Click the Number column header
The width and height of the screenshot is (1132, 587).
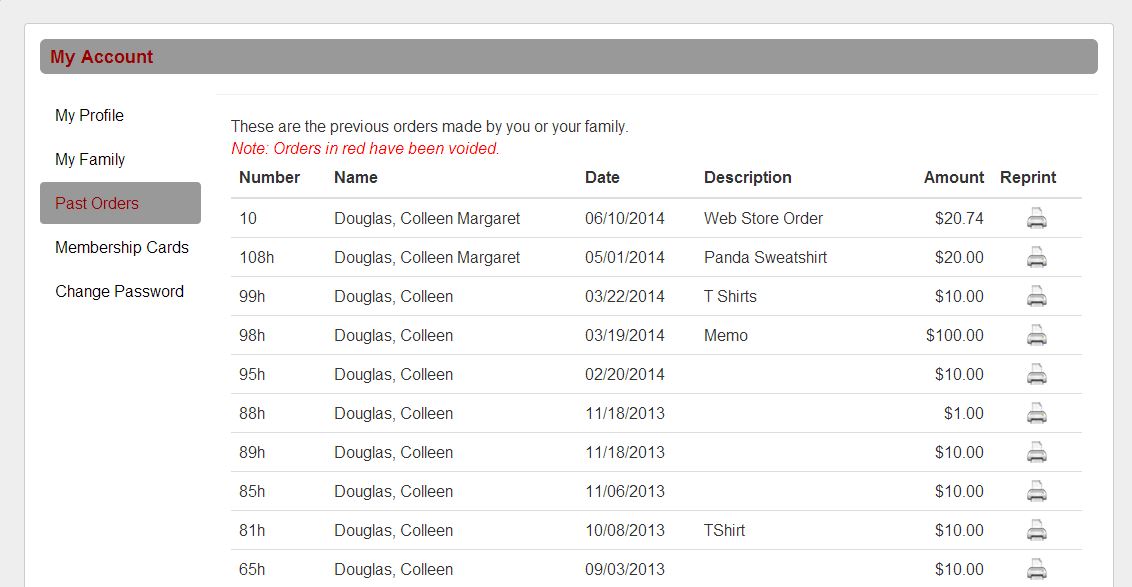pos(269,178)
